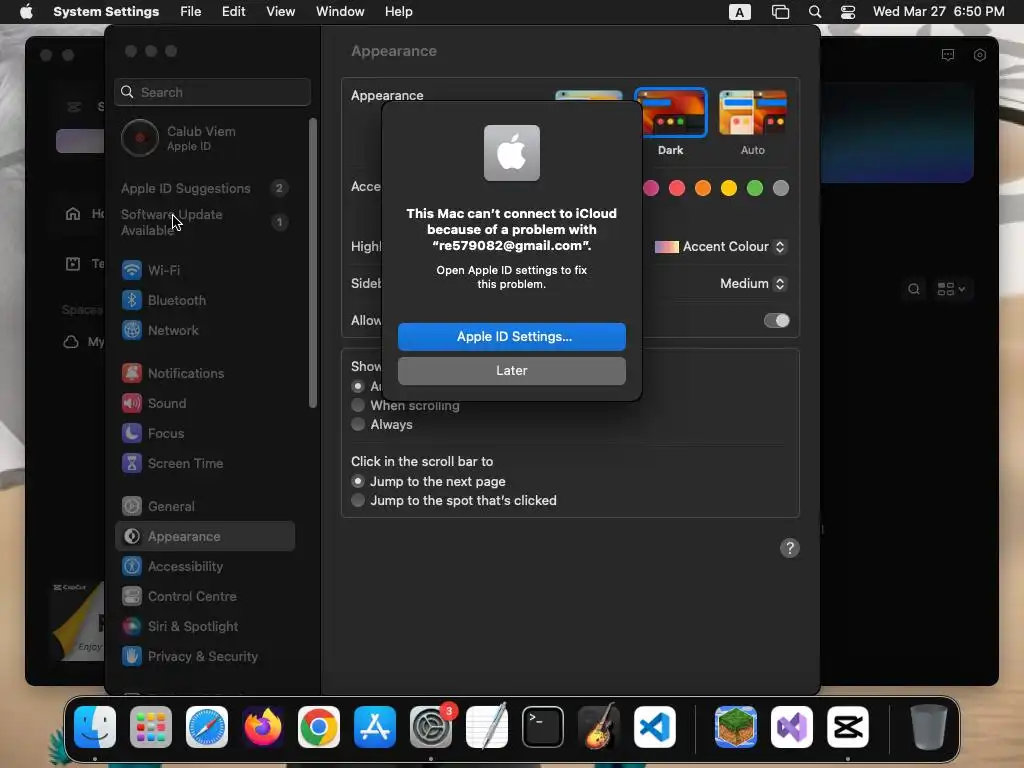Open the System Settings app menu
The image size is (1024, 768).
coord(106,12)
